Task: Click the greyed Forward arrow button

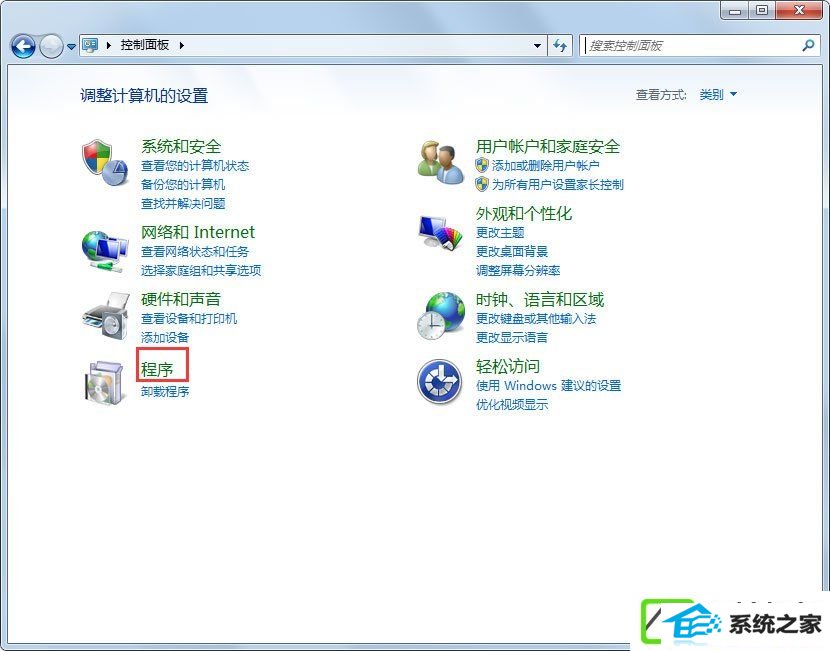Action: point(51,47)
